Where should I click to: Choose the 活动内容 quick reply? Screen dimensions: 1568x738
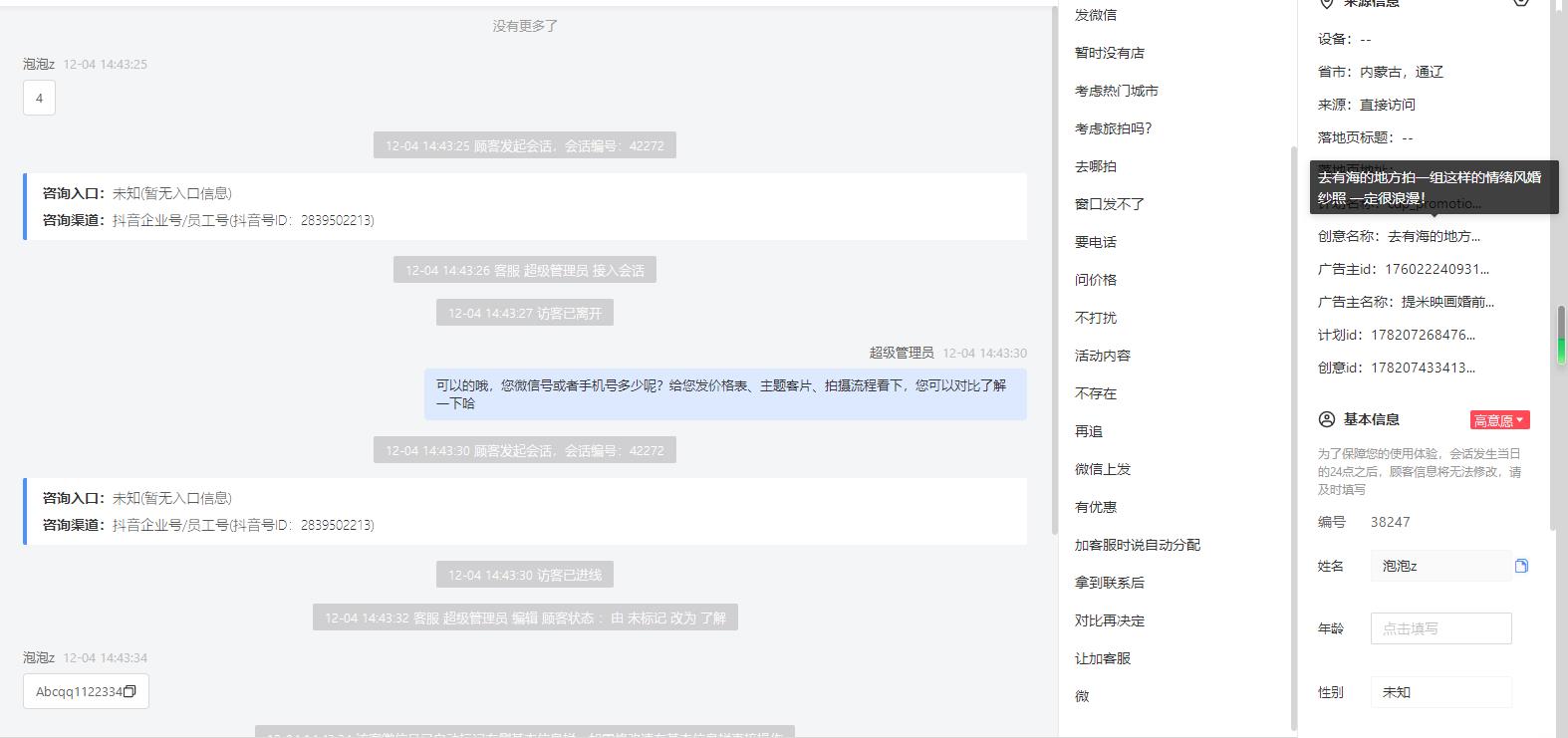(x=1103, y=356)
